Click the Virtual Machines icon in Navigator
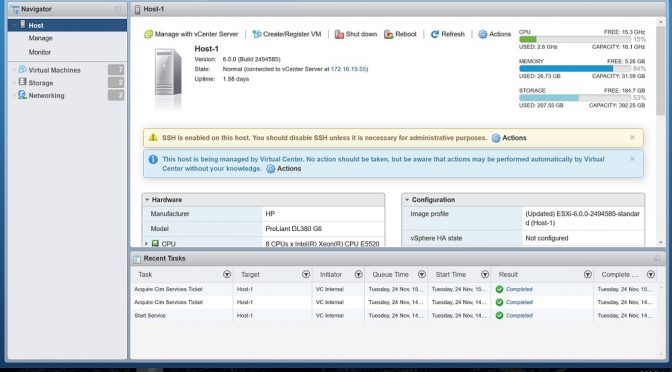Viewport: 672px width, 372px height. pyautogui.click(x=22, y=69)
